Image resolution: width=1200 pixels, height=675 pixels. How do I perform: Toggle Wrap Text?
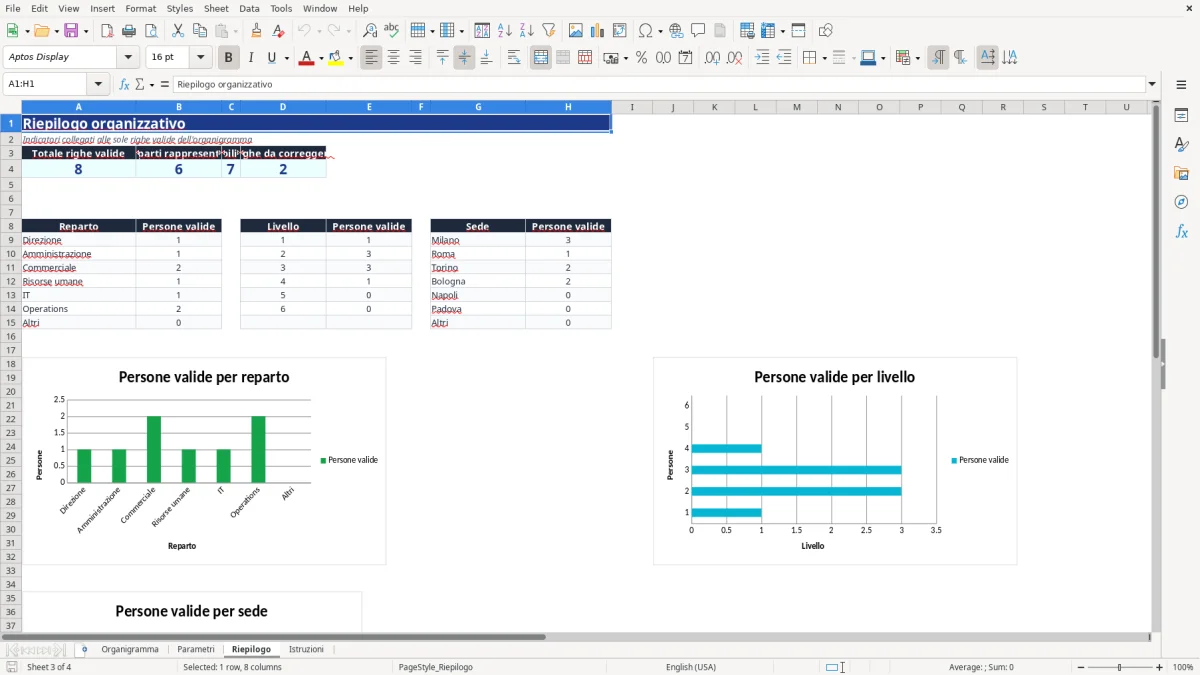[514, 58]
